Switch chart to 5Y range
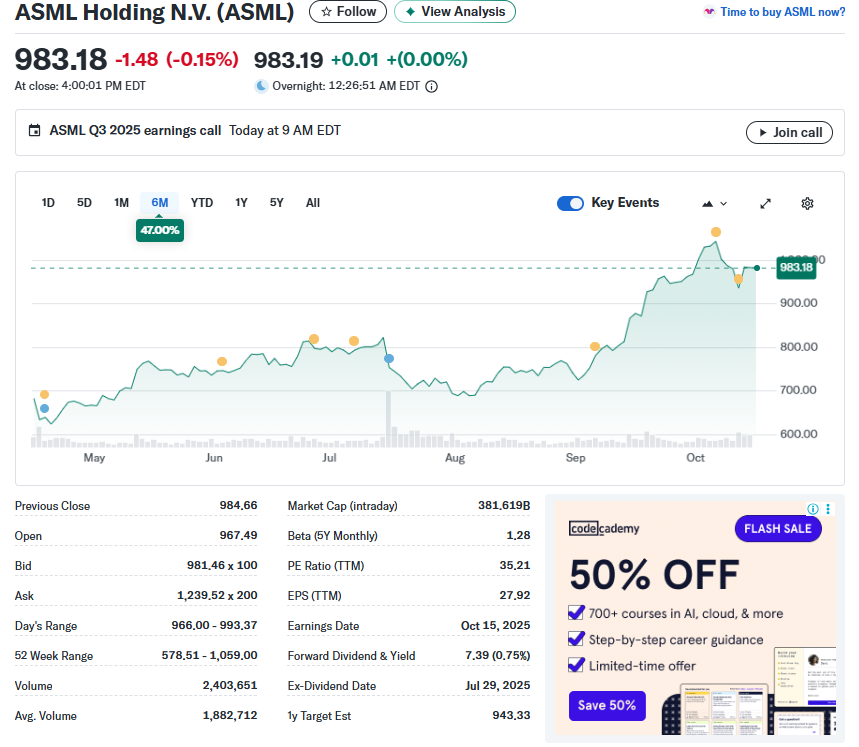The height and width of the screenshot is (747, 859). pos(277,203)
